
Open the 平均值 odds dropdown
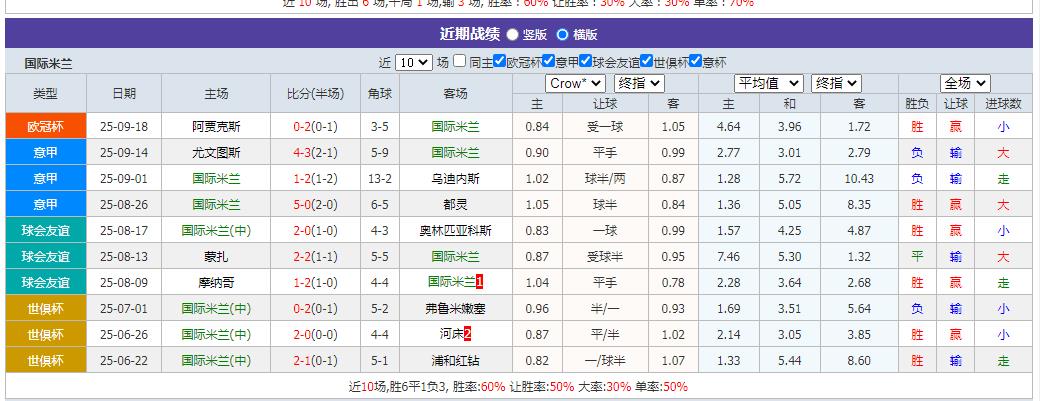(769, 83)
